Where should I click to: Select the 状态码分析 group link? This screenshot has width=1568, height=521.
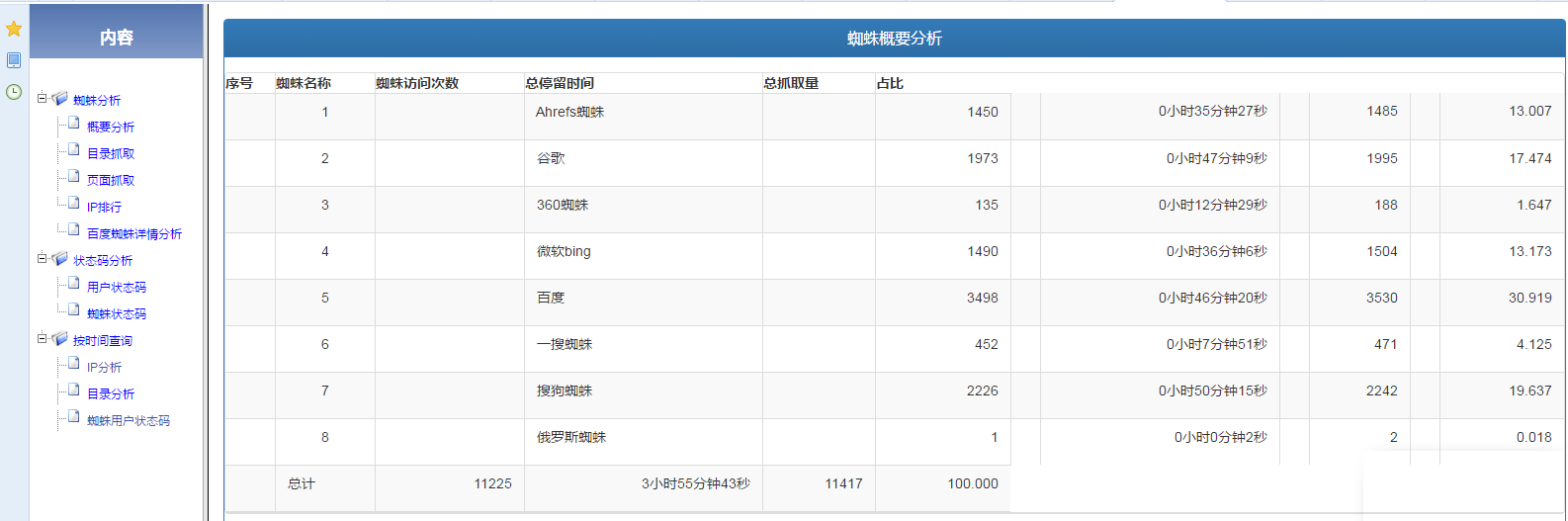(x=103, y=261)
